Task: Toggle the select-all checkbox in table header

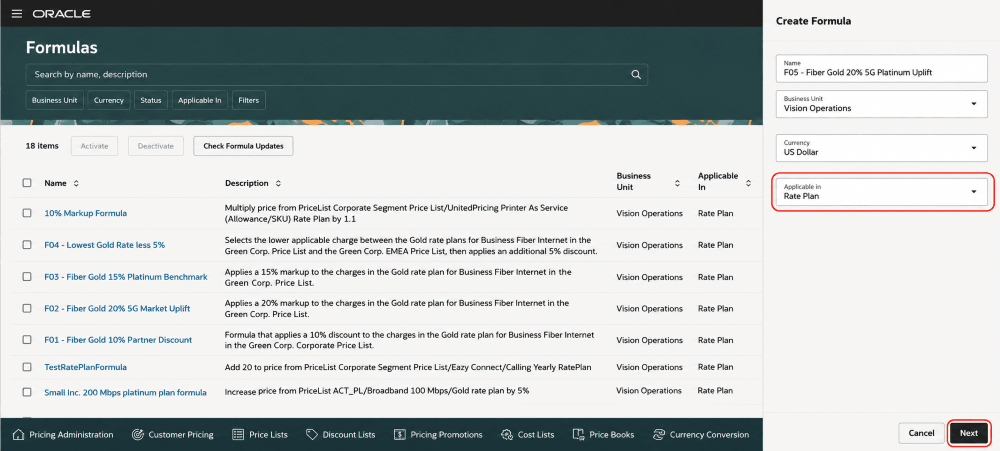Action: pyautogui.click(x=27, y=183)
